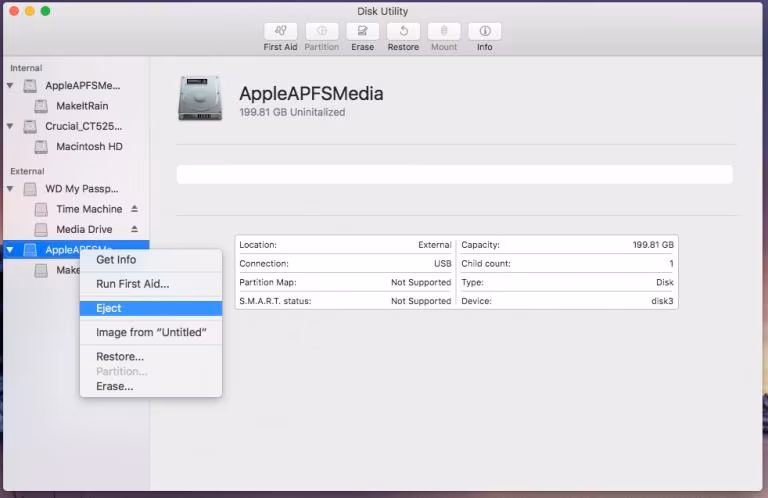
Task: Click the empty disk usage bar
Action: click(x=455, y=174)
